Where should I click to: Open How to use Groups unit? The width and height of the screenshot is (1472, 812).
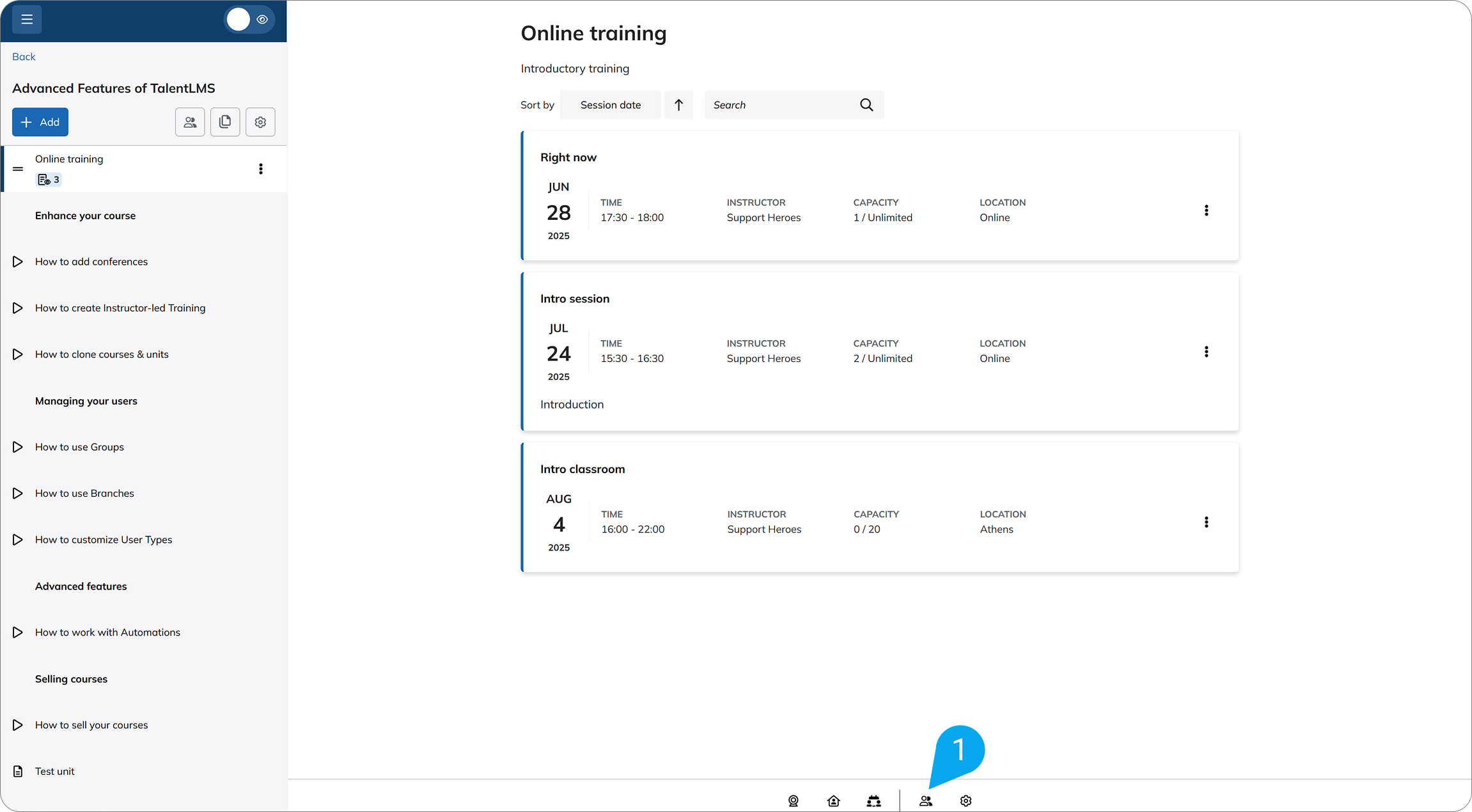[79, 447]
